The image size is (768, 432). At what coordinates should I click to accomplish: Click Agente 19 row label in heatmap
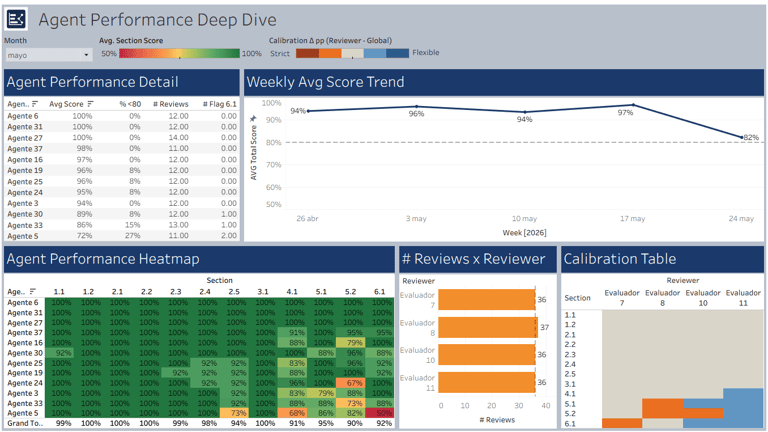pos(24,373)
